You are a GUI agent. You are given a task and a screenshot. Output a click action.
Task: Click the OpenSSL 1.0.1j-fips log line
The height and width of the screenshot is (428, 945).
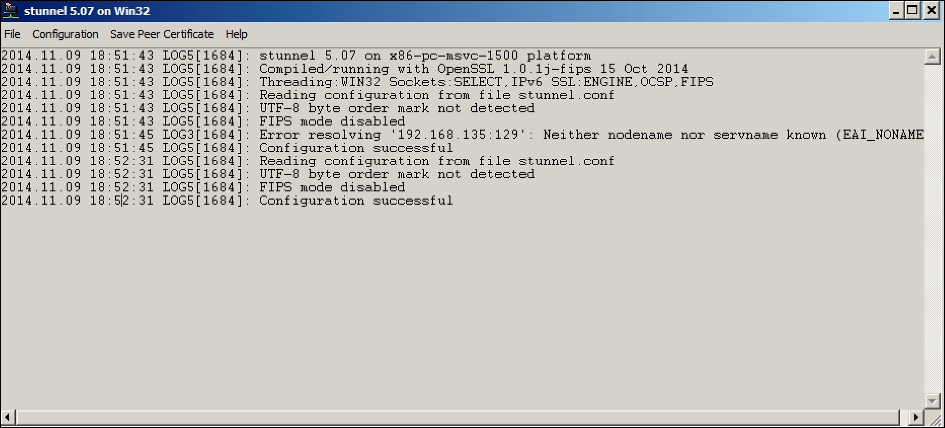(345, 69)
